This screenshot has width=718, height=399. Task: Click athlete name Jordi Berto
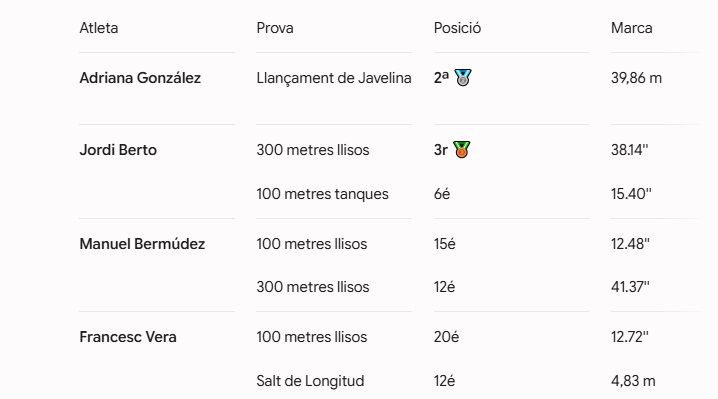(x=118, y=150)
